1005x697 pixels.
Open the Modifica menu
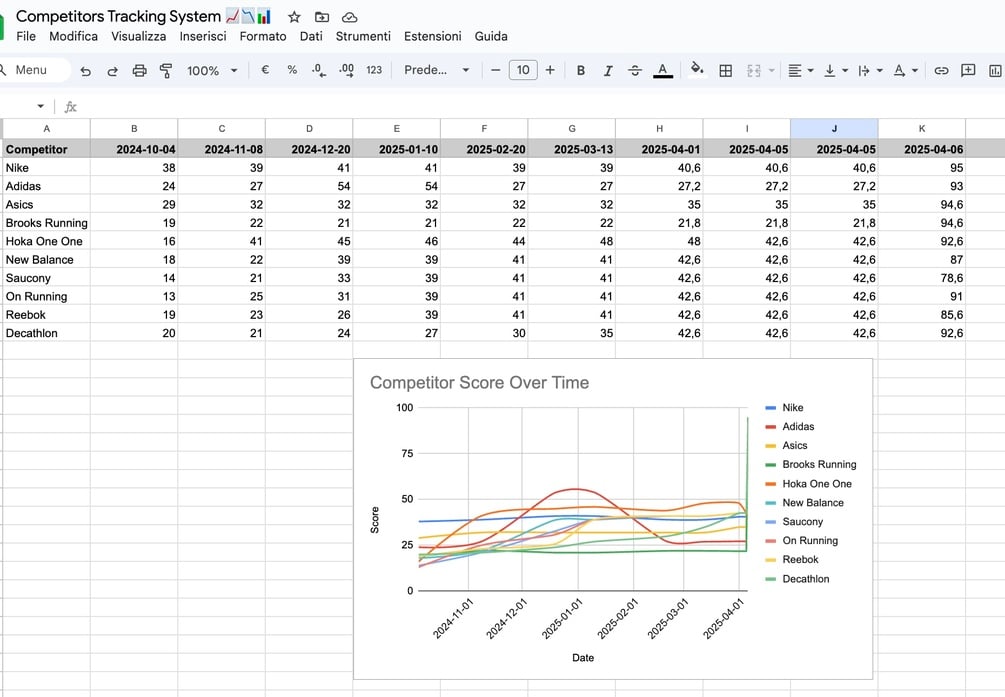(74, 37)
